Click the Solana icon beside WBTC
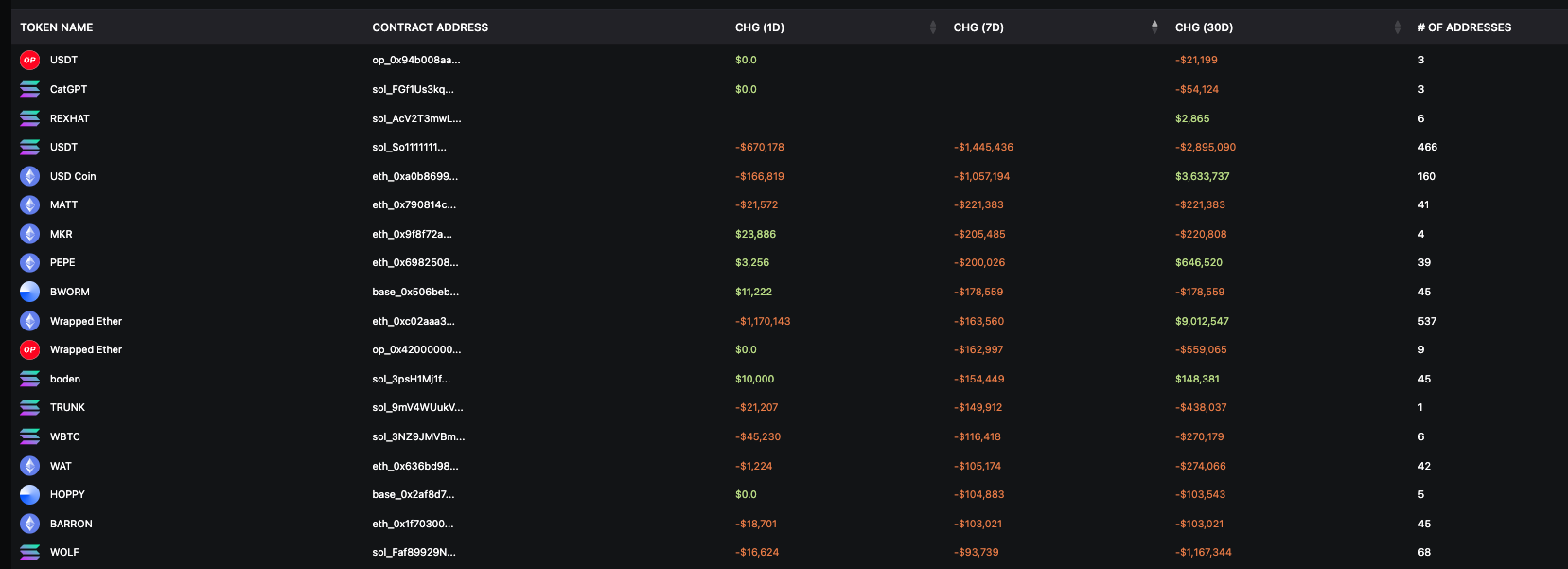Viewport: 1568px width, 569px height. tap(30, 436)
